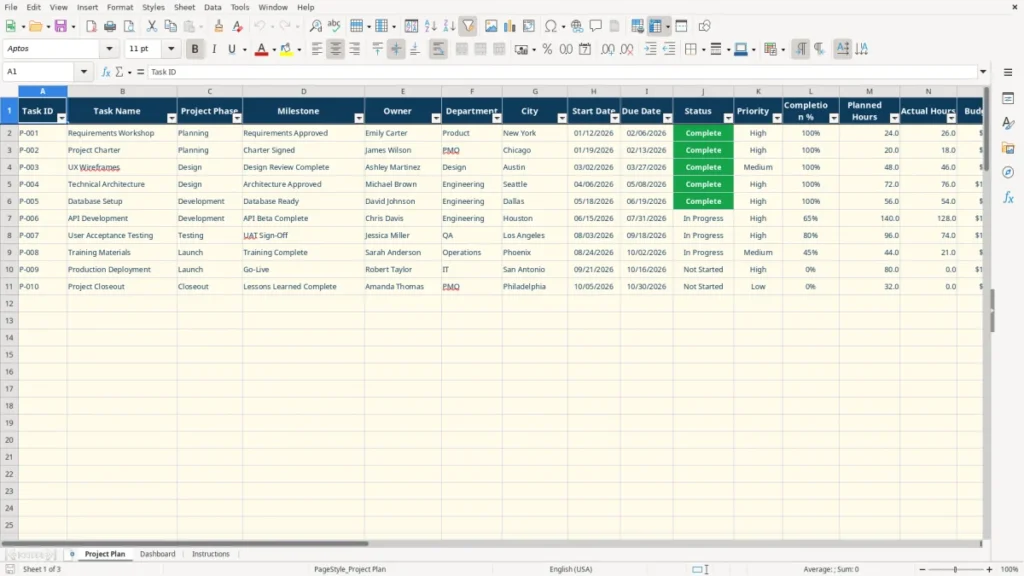Open Name Box dropdown arrow
The image size is (1024, 576).
84,72
